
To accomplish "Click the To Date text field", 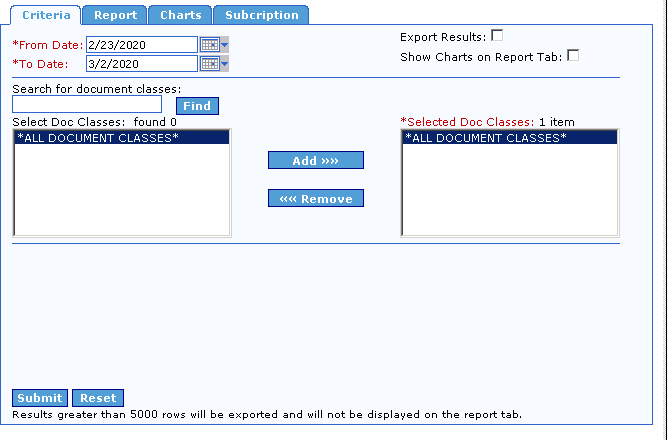I will click(142, 64).
